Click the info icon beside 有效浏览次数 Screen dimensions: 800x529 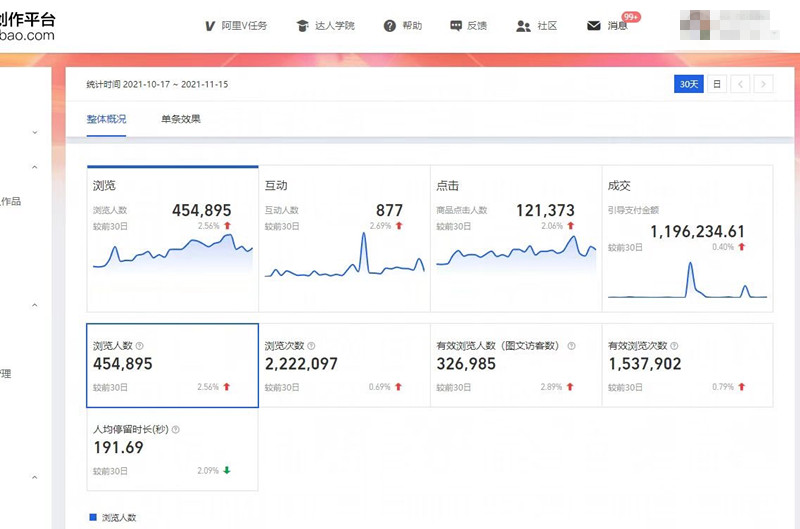[x=674, y=346]
